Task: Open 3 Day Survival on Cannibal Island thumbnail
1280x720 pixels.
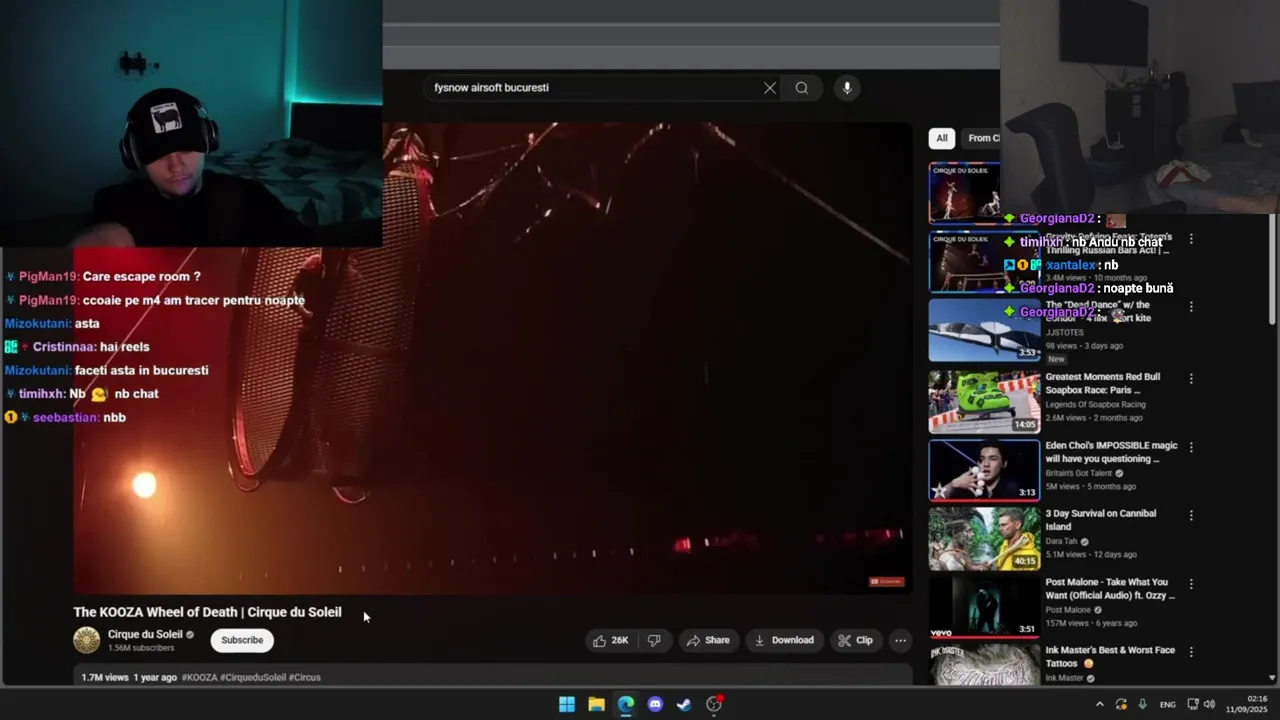Action: (984, 538)
